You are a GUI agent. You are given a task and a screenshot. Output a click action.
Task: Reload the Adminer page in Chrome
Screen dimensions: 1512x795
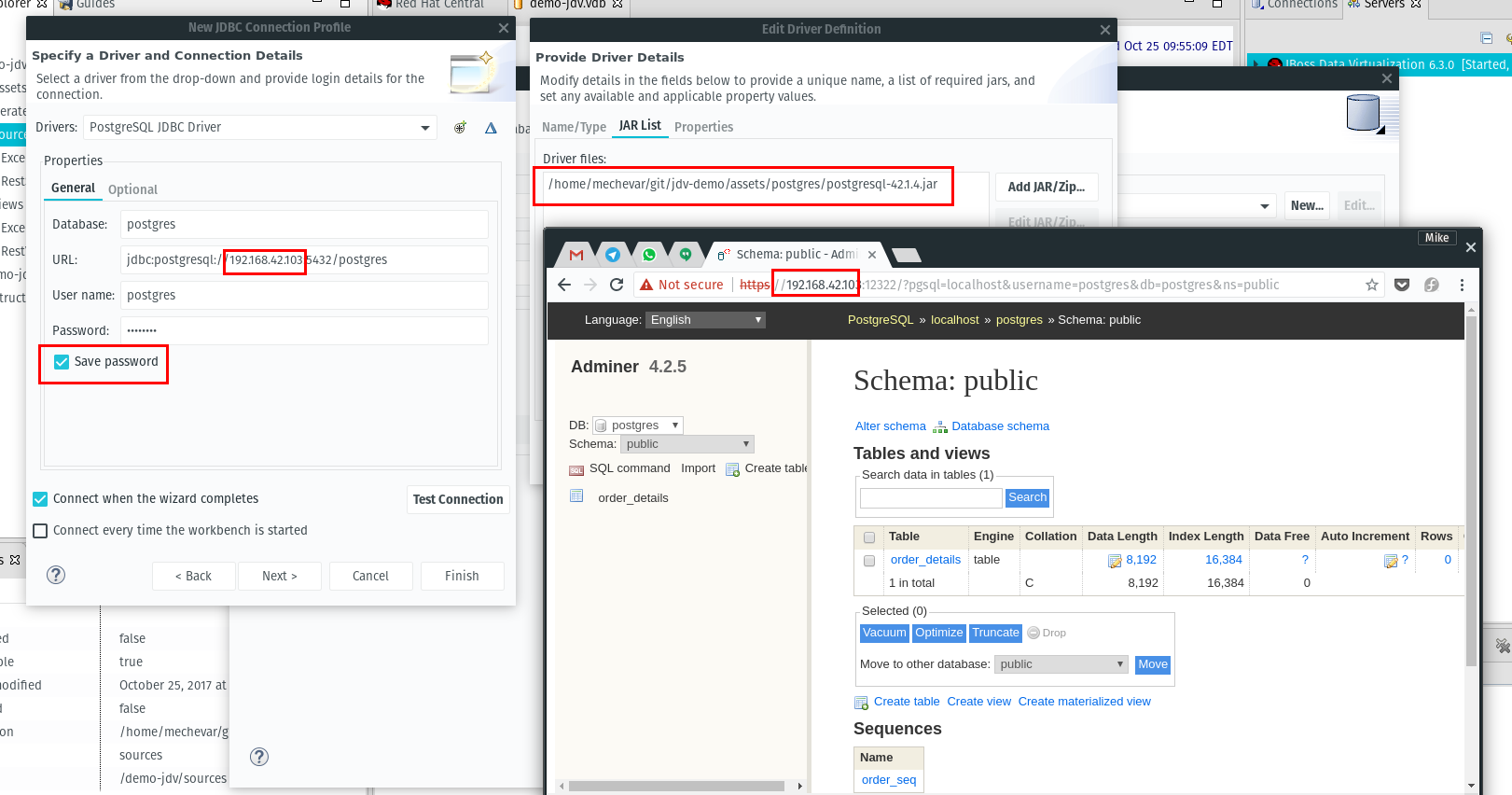click(x=617, y=285)
